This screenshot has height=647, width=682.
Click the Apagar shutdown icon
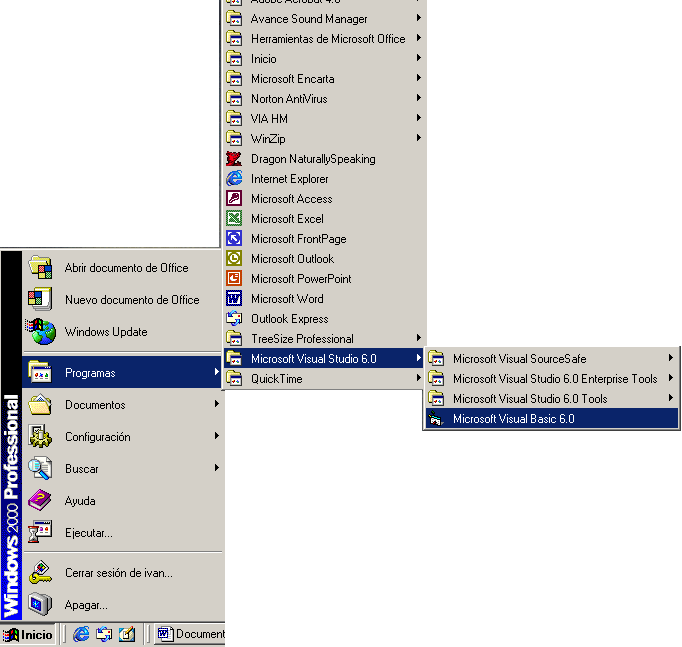click(x=40, y=604)
